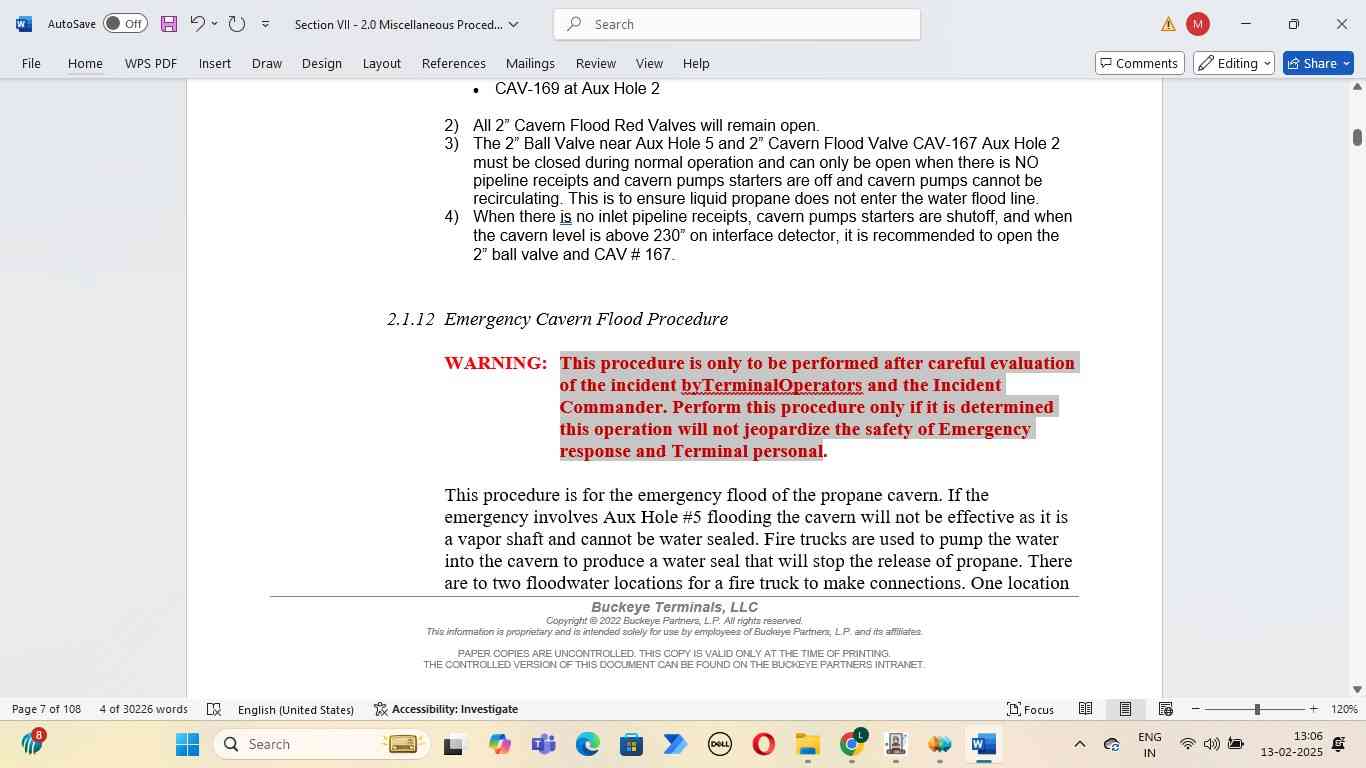This screenshot has width=1366, height=768.
Task: Save the document with the floppy icon
Action: 168,24
